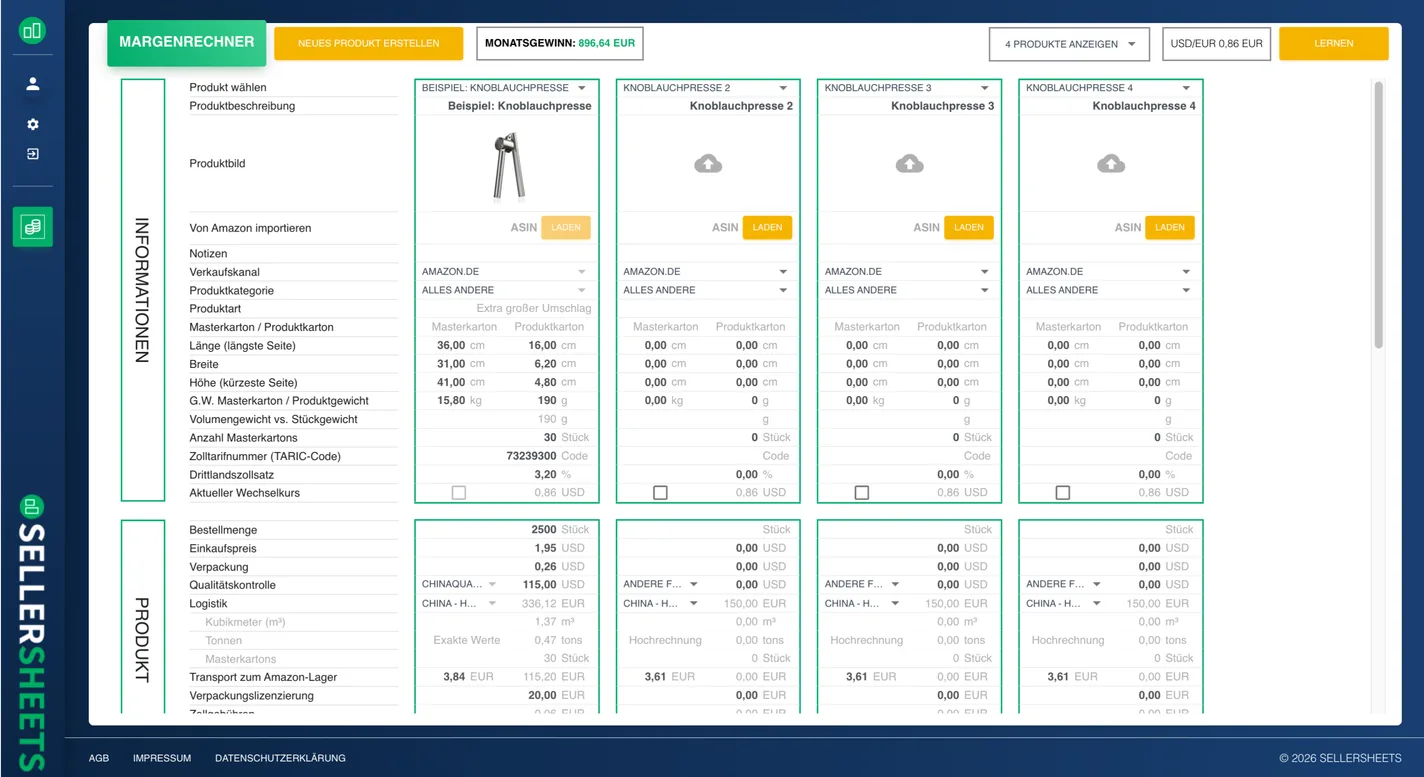Viewport: 1424px width, 777px height.
Task: Open the settings gear icon
Action: click(33, 125)
